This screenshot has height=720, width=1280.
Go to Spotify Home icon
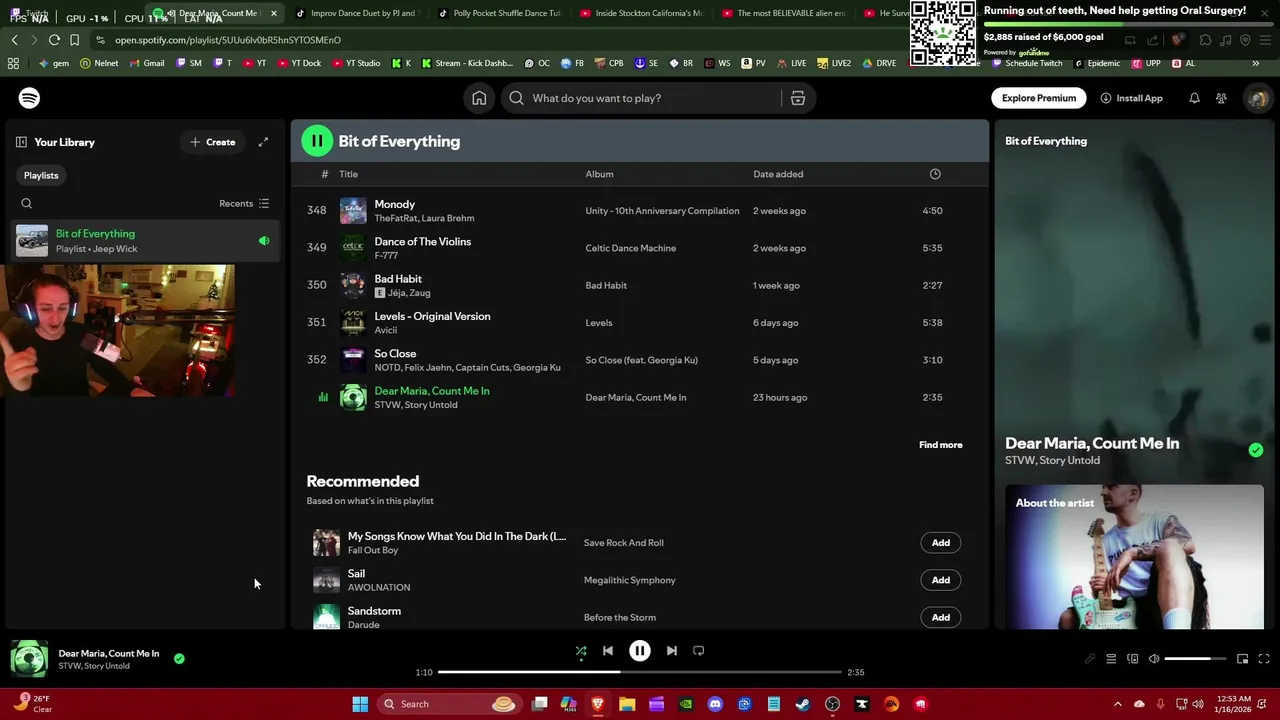[x=479, y=98]
